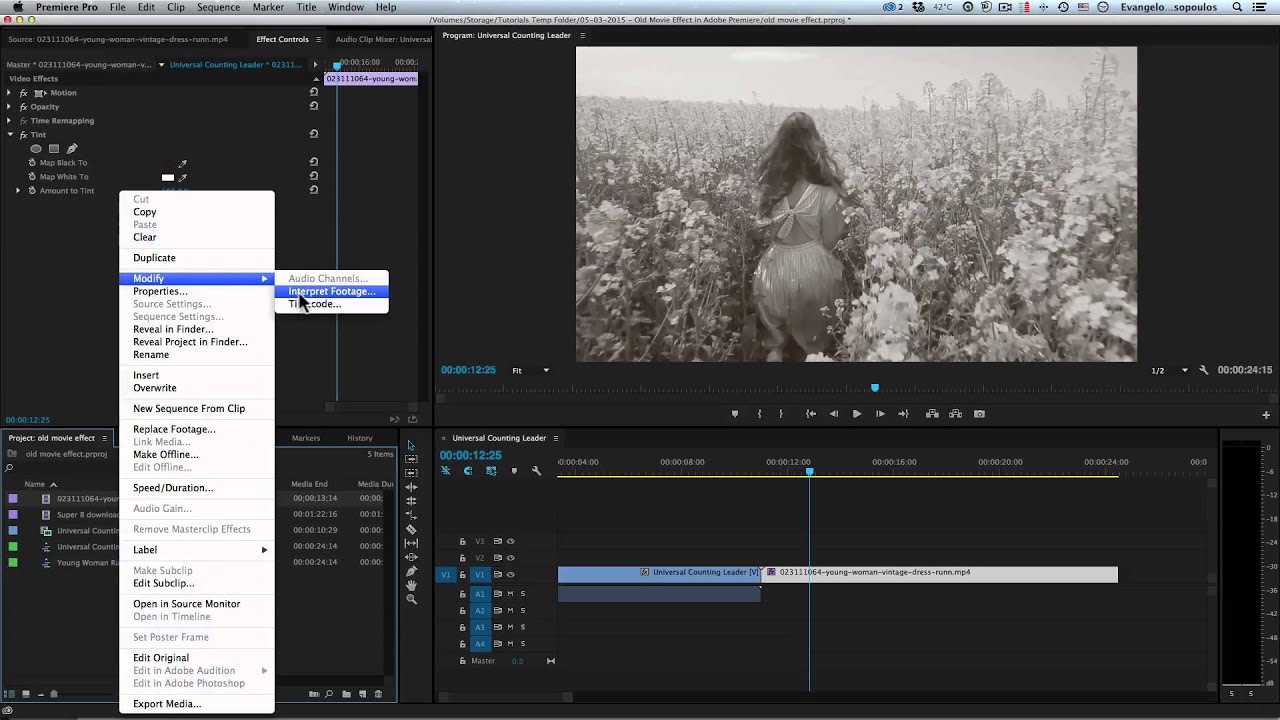The image size is (1280, 720).
Task: Play the Program Monitor video
Action: click(857, 414)
